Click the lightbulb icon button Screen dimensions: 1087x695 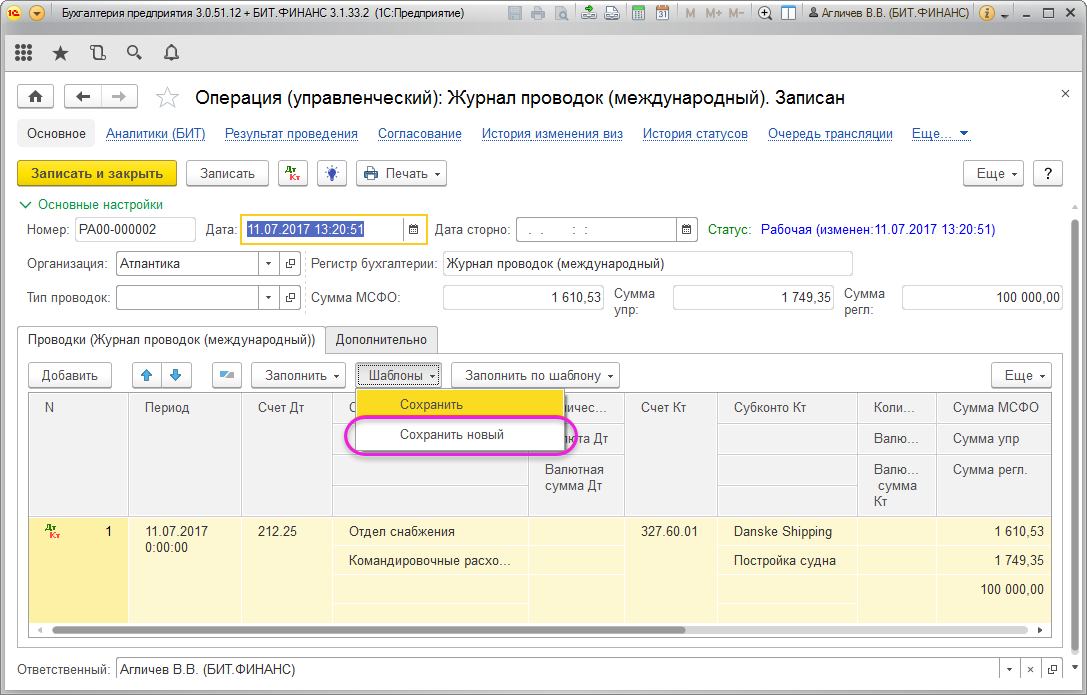(x=331, y=173)
